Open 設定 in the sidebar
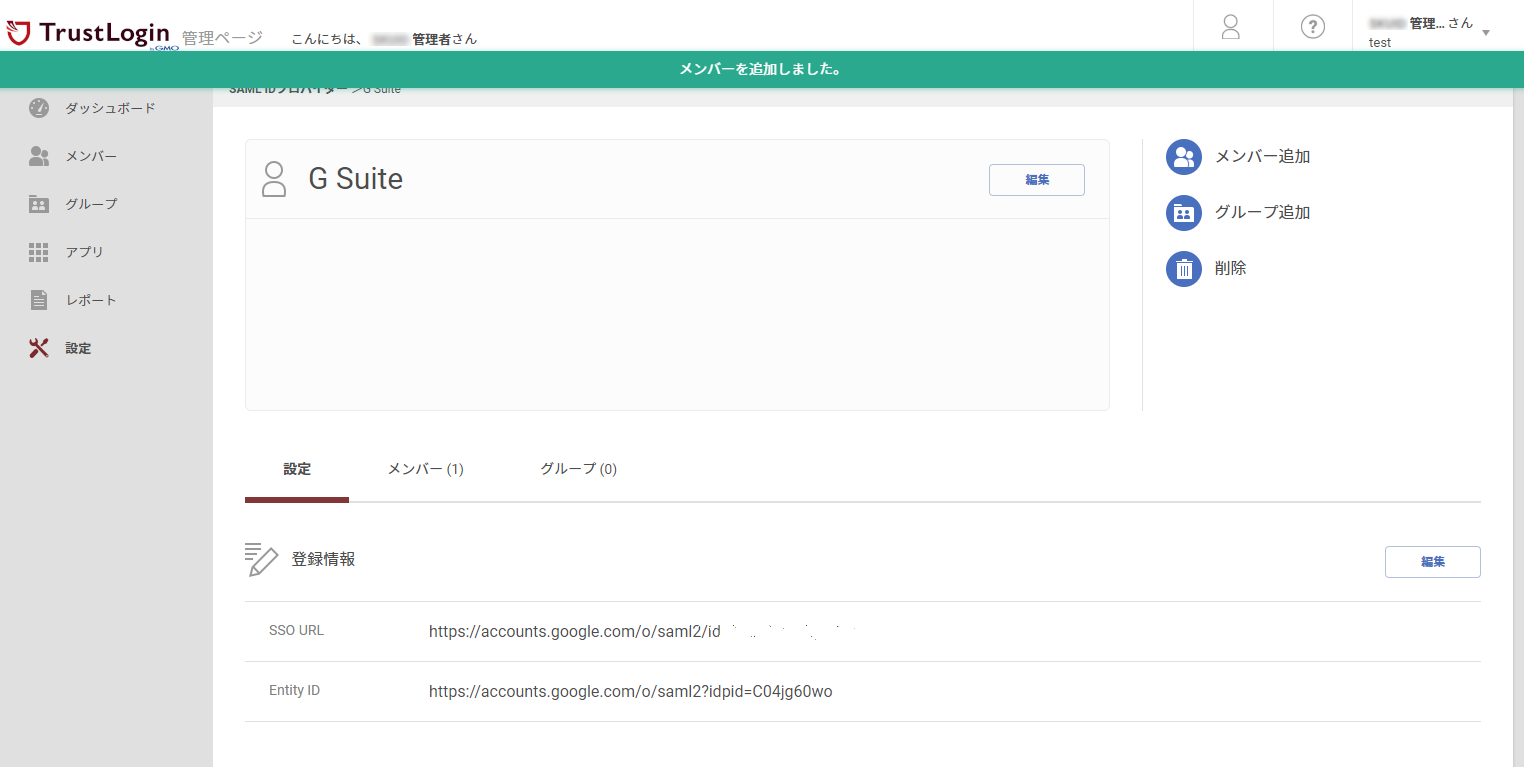This screenshot has width=1524, height=767. click(78, 348)
